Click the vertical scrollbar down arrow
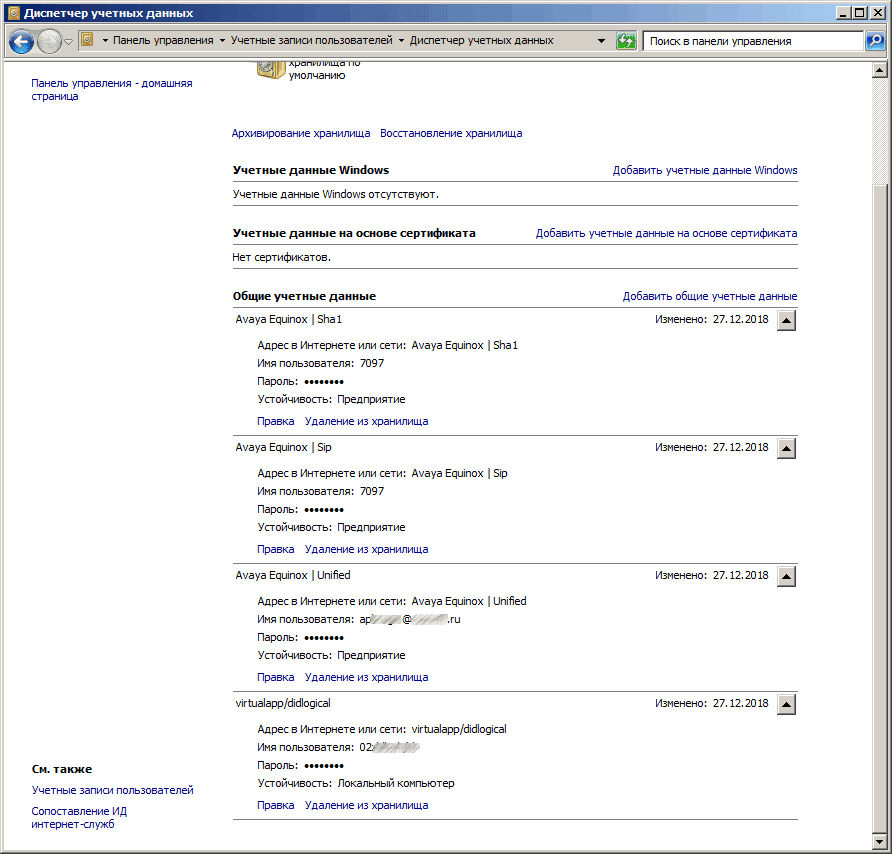Screen dimensions: 892x854 879,840
